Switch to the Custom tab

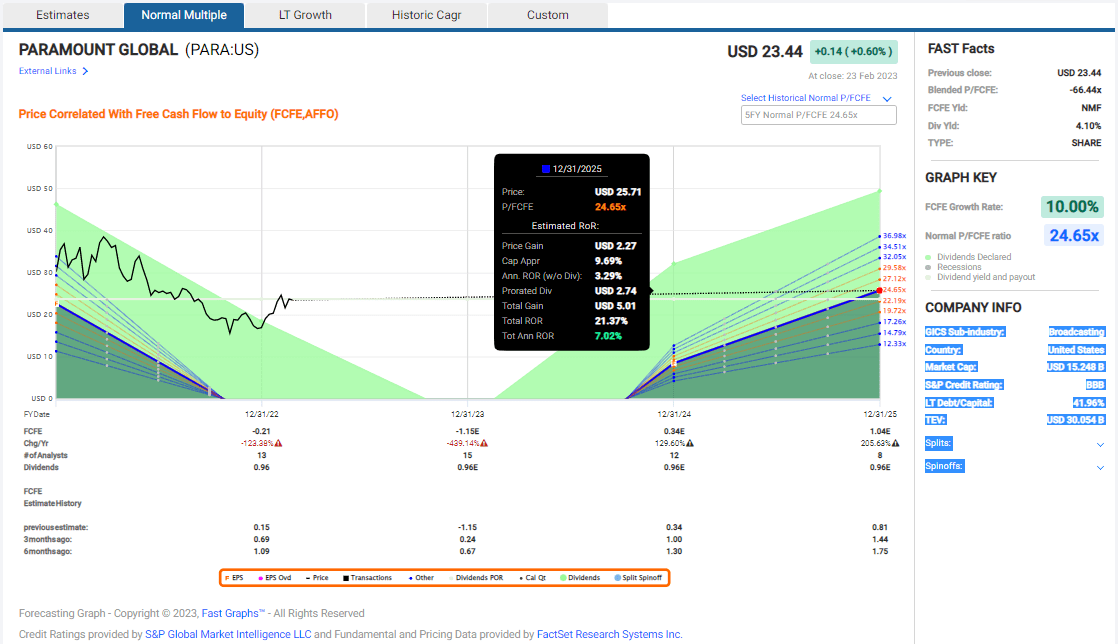click(x=548, y=15)
